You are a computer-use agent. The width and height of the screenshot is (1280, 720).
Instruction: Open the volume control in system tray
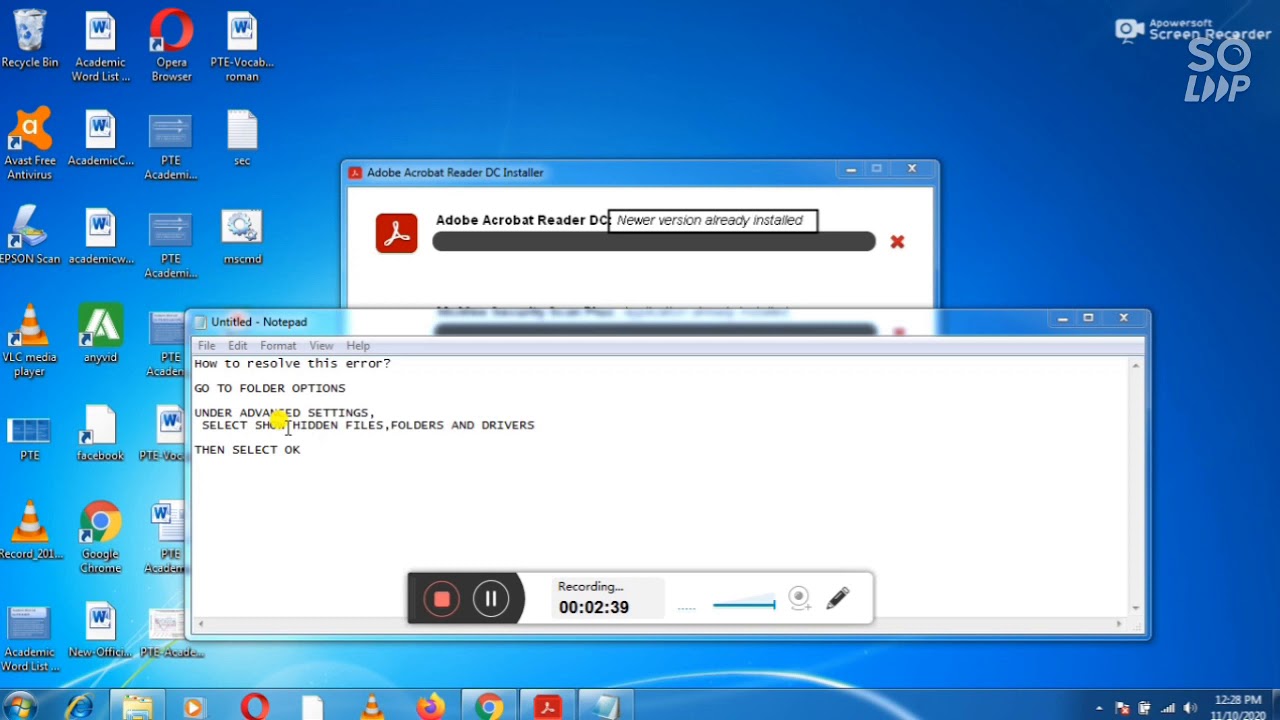click(1190, 708)
